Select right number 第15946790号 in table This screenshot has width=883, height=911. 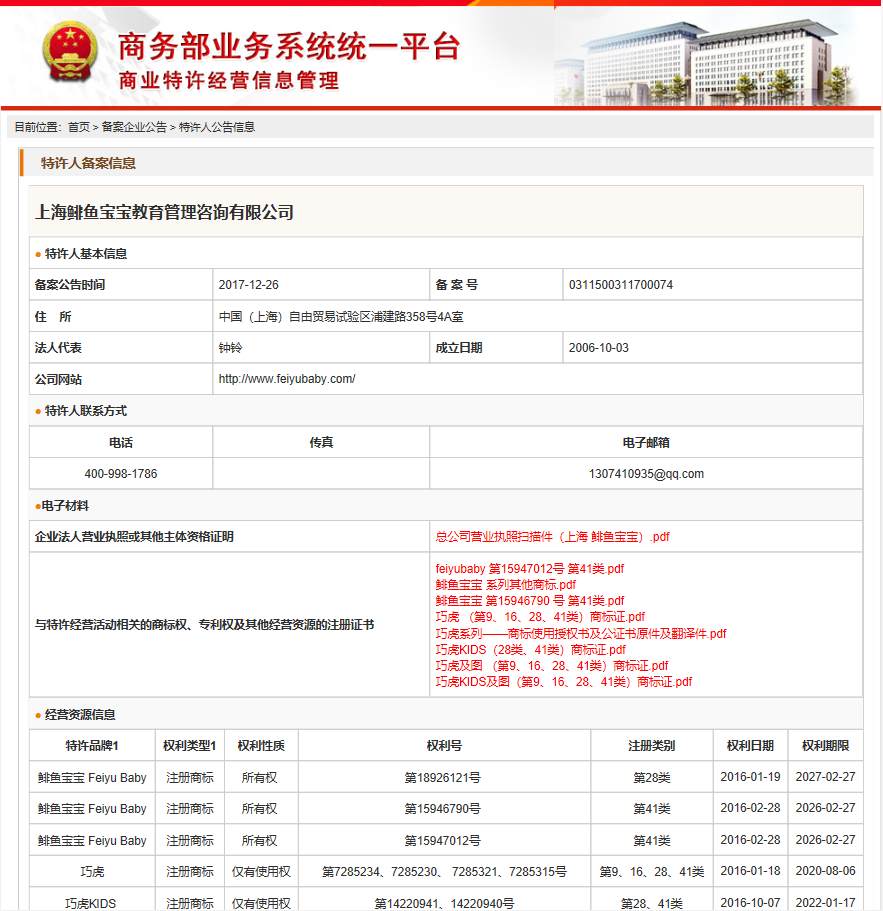pyautogui.click(x=443, y=809)
